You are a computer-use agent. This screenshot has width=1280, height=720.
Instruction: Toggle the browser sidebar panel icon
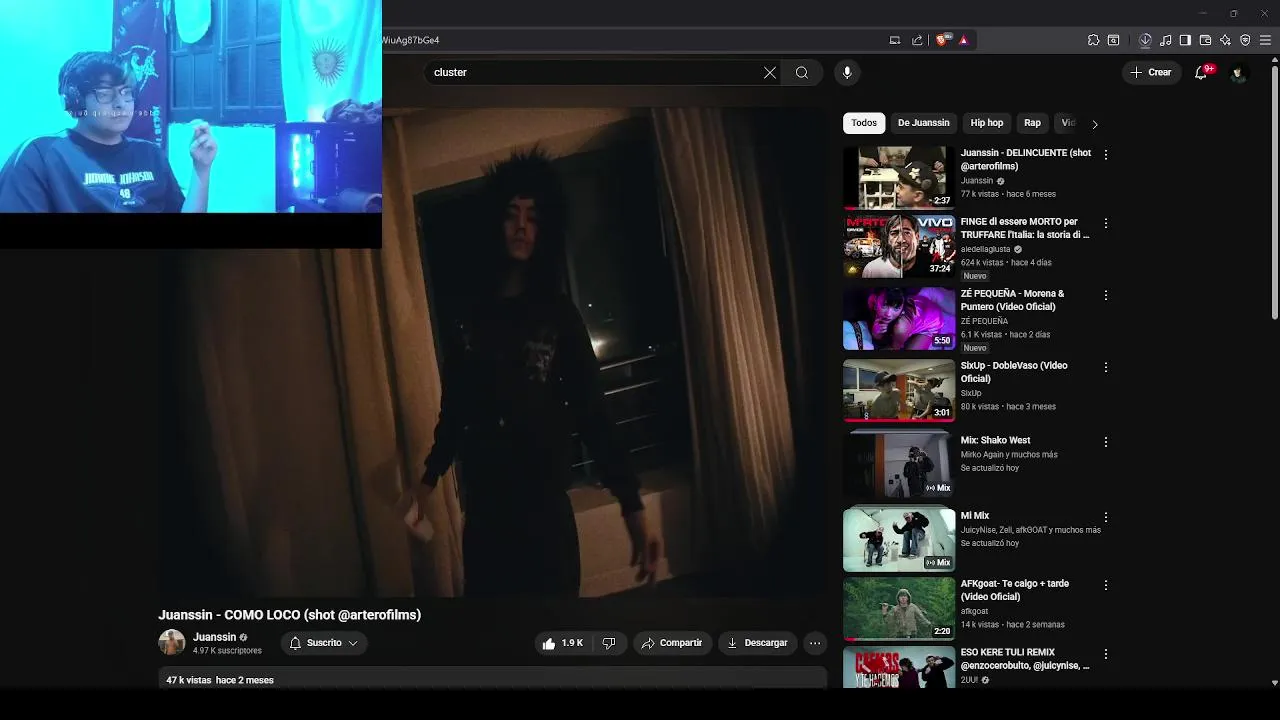tap(1185, 40)
